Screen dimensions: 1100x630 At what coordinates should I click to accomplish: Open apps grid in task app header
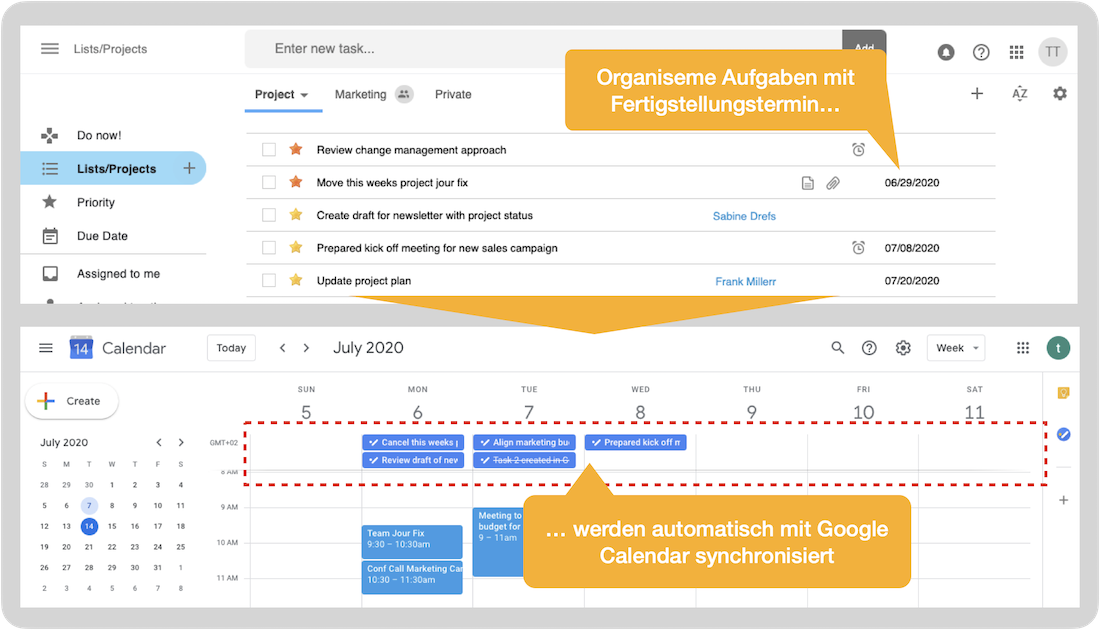(x=1016, y=52)
